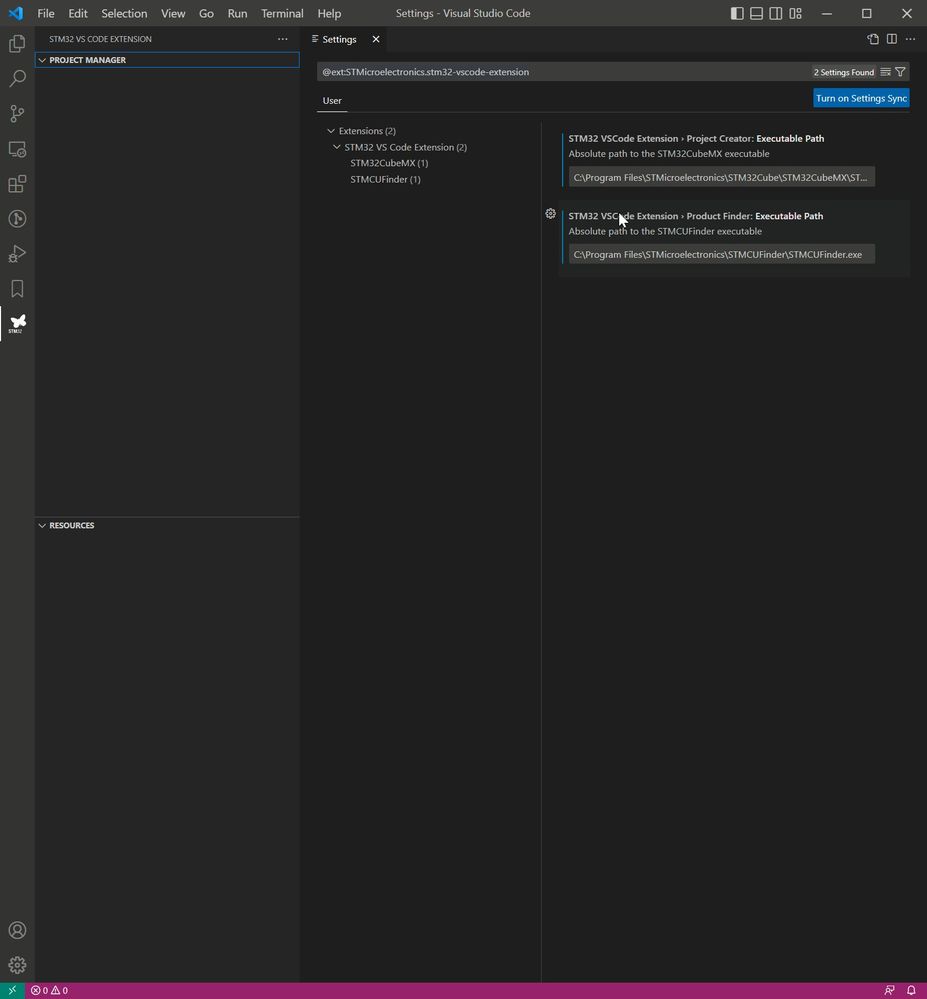Image resolution: width=927 pixels, height=999 pixels.
Task: Open the Remote Explorer view
Action: pyautogui.click(x=17, y=149)
